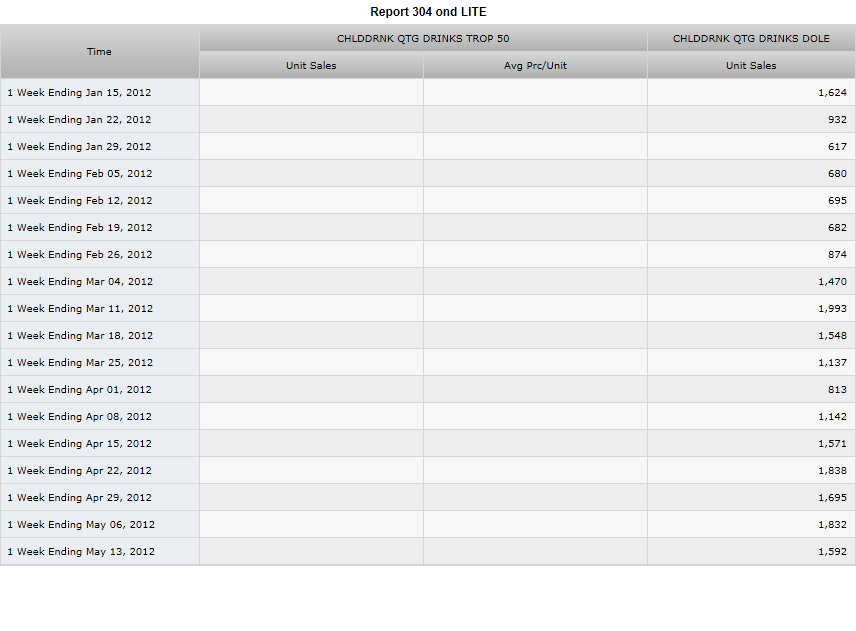Screen dimensions: 856x631
Task: Click the DOLE unit sales value 1,470
Action: (832, 282)
